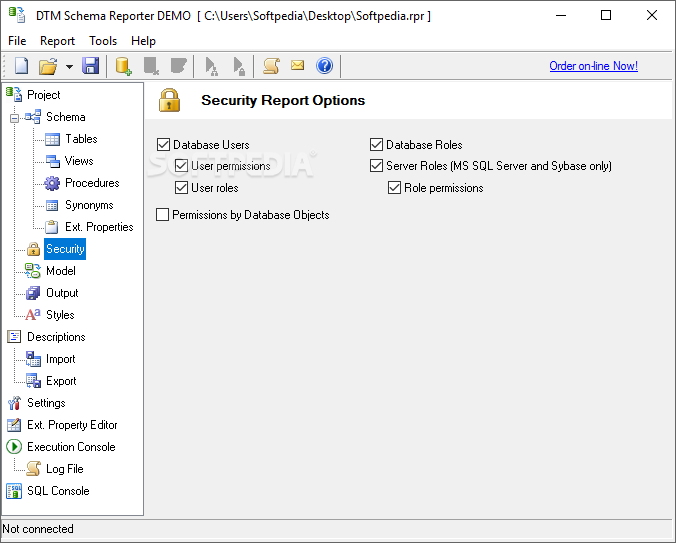Screen dimensions: 676x543
Task: Click the Run report locked icon
Action: tap(238, 66)
